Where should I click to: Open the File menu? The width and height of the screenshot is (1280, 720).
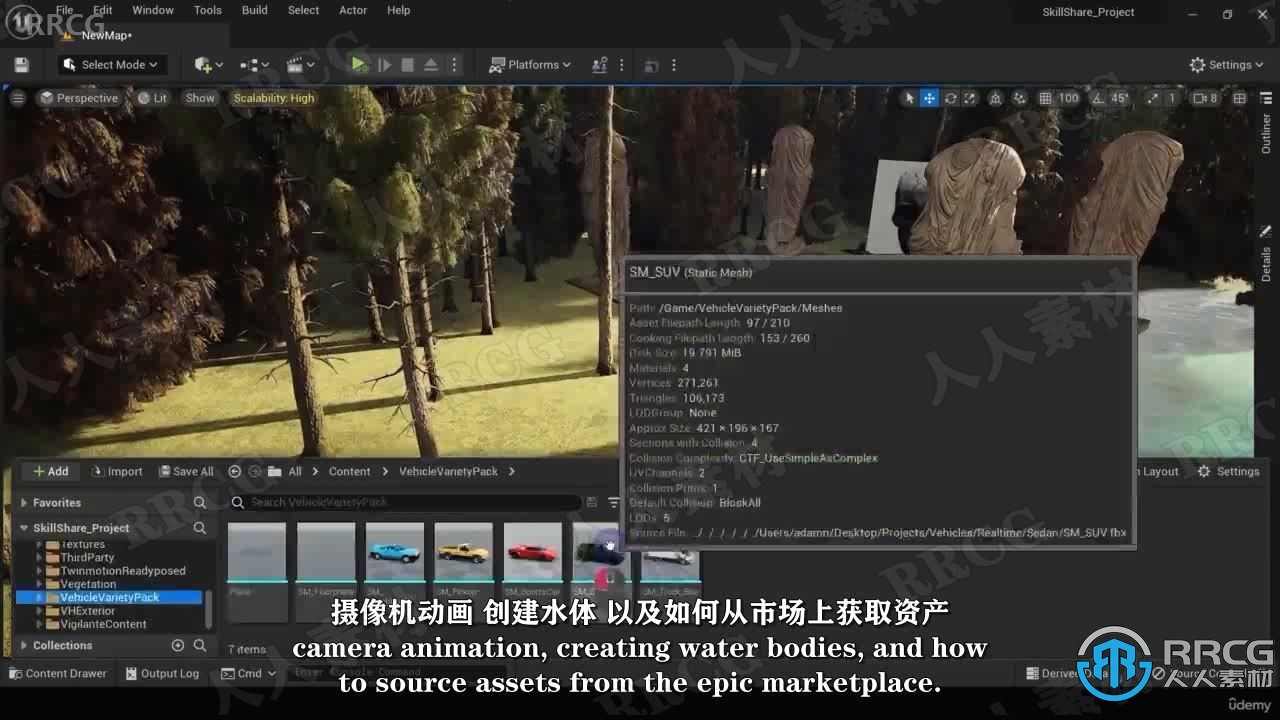click(64, 10)
